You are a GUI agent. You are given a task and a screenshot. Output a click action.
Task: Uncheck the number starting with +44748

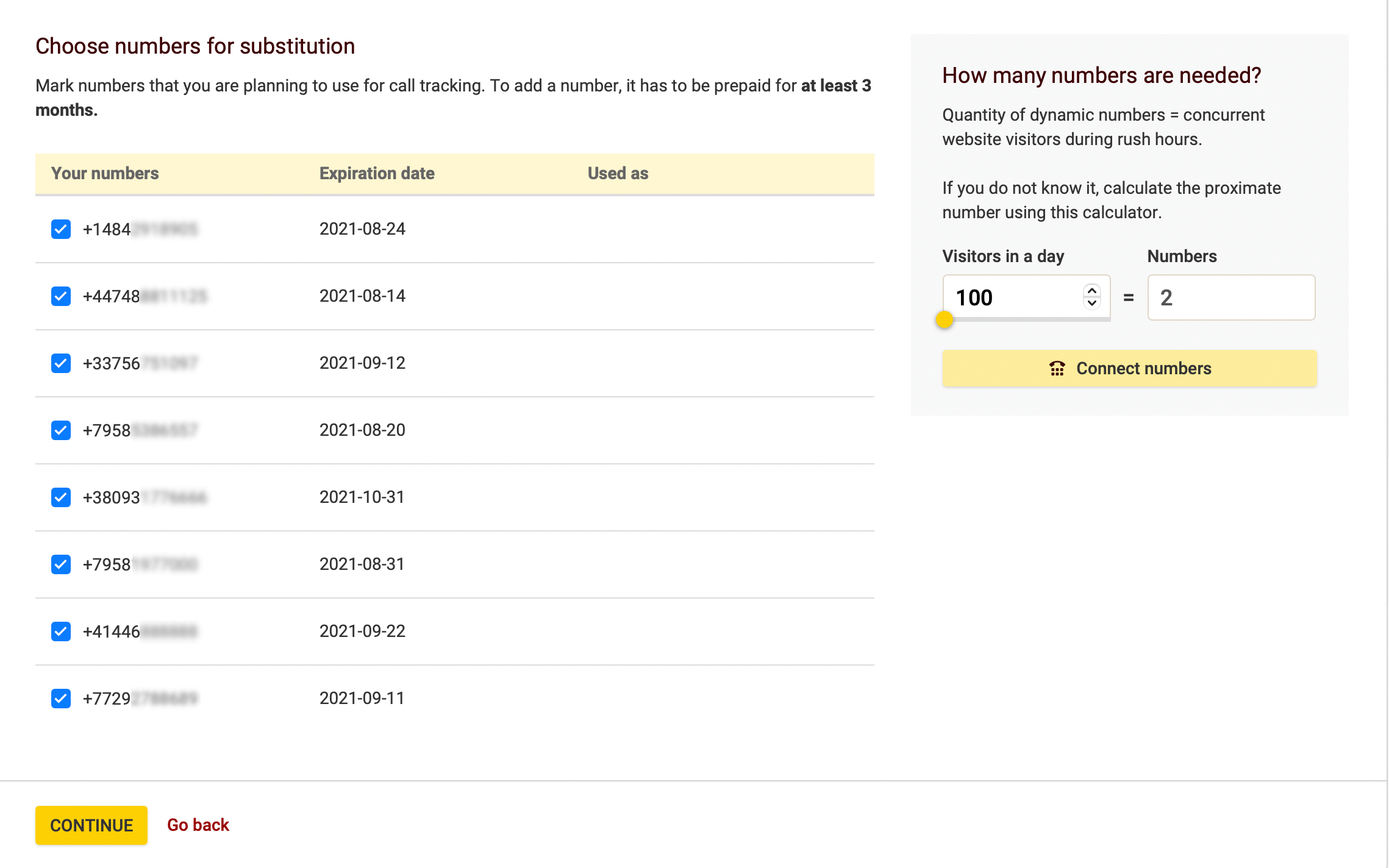[61, 296]
